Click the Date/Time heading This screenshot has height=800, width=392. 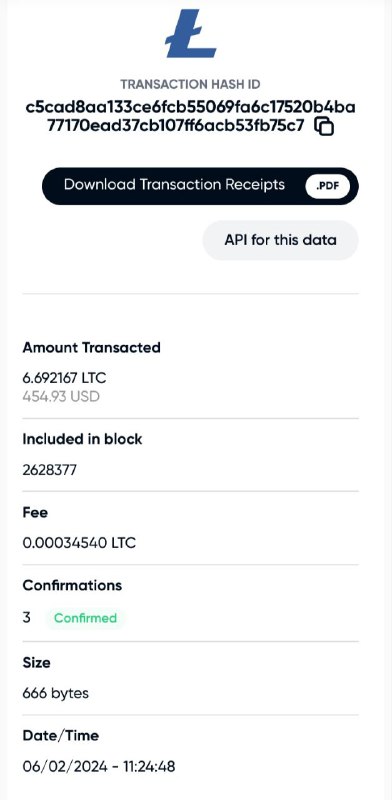coord(61,735)
